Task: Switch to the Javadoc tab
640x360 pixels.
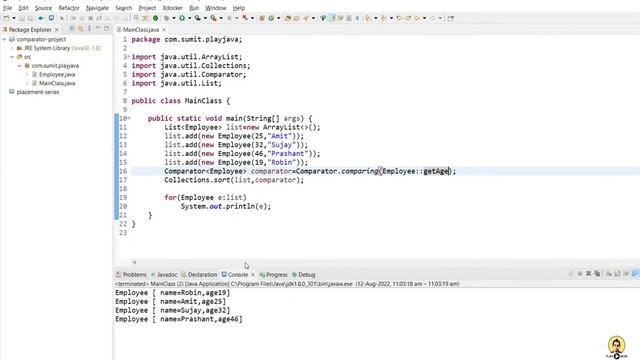Action: coord(164,274)
